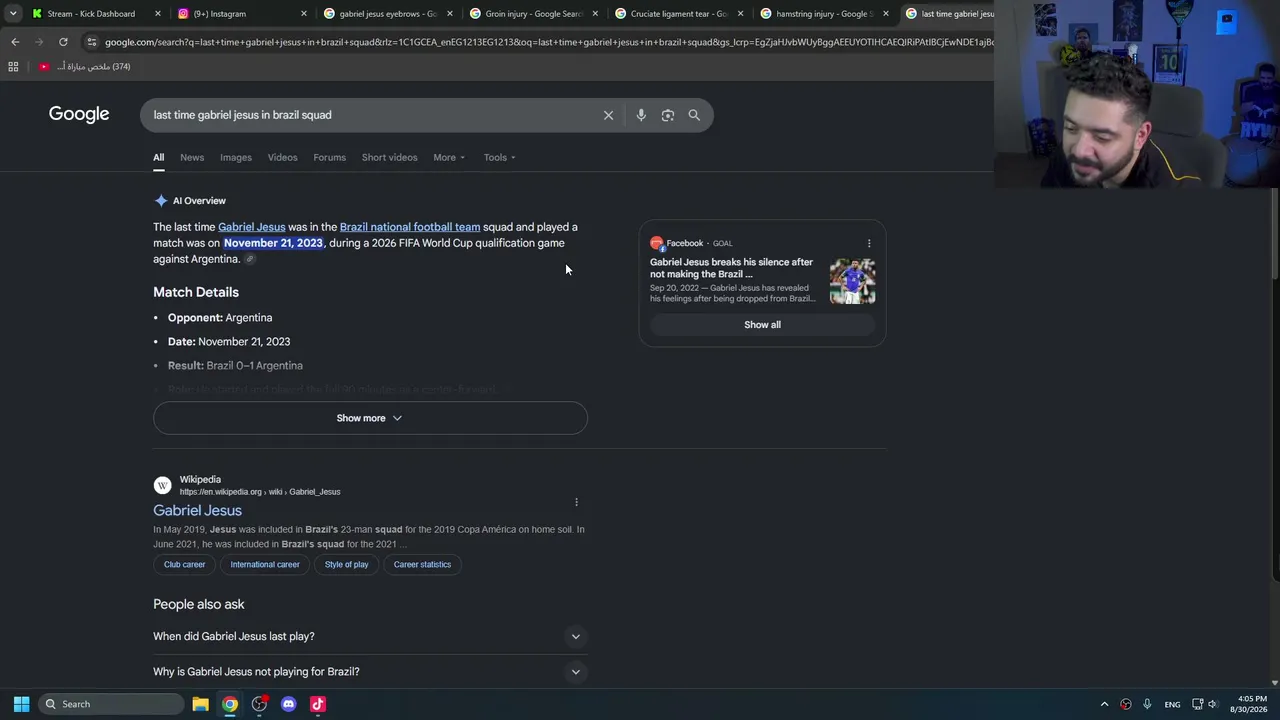Go to the Google logo homepage
The image size is (1280, 720).
coord(79,114)
